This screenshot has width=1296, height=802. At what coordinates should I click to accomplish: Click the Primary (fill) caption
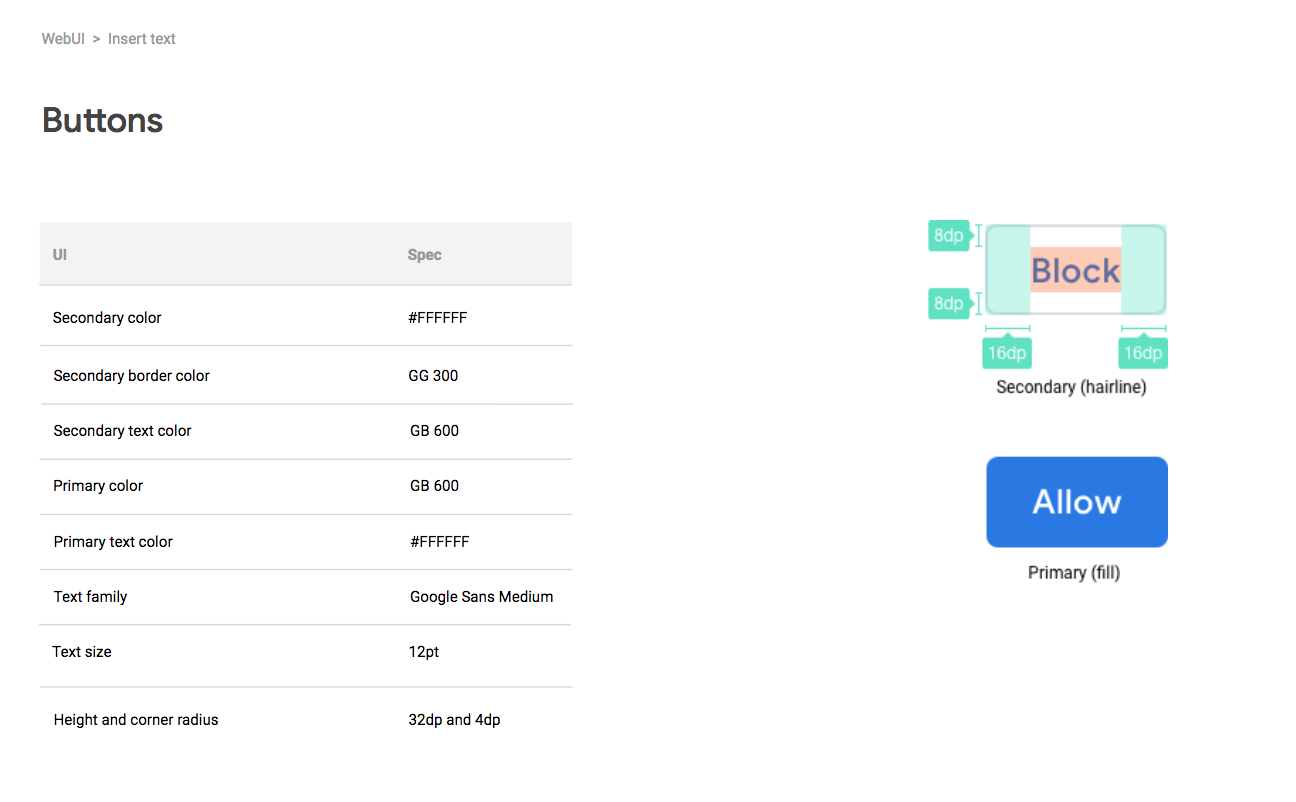tap(1074, 573)
